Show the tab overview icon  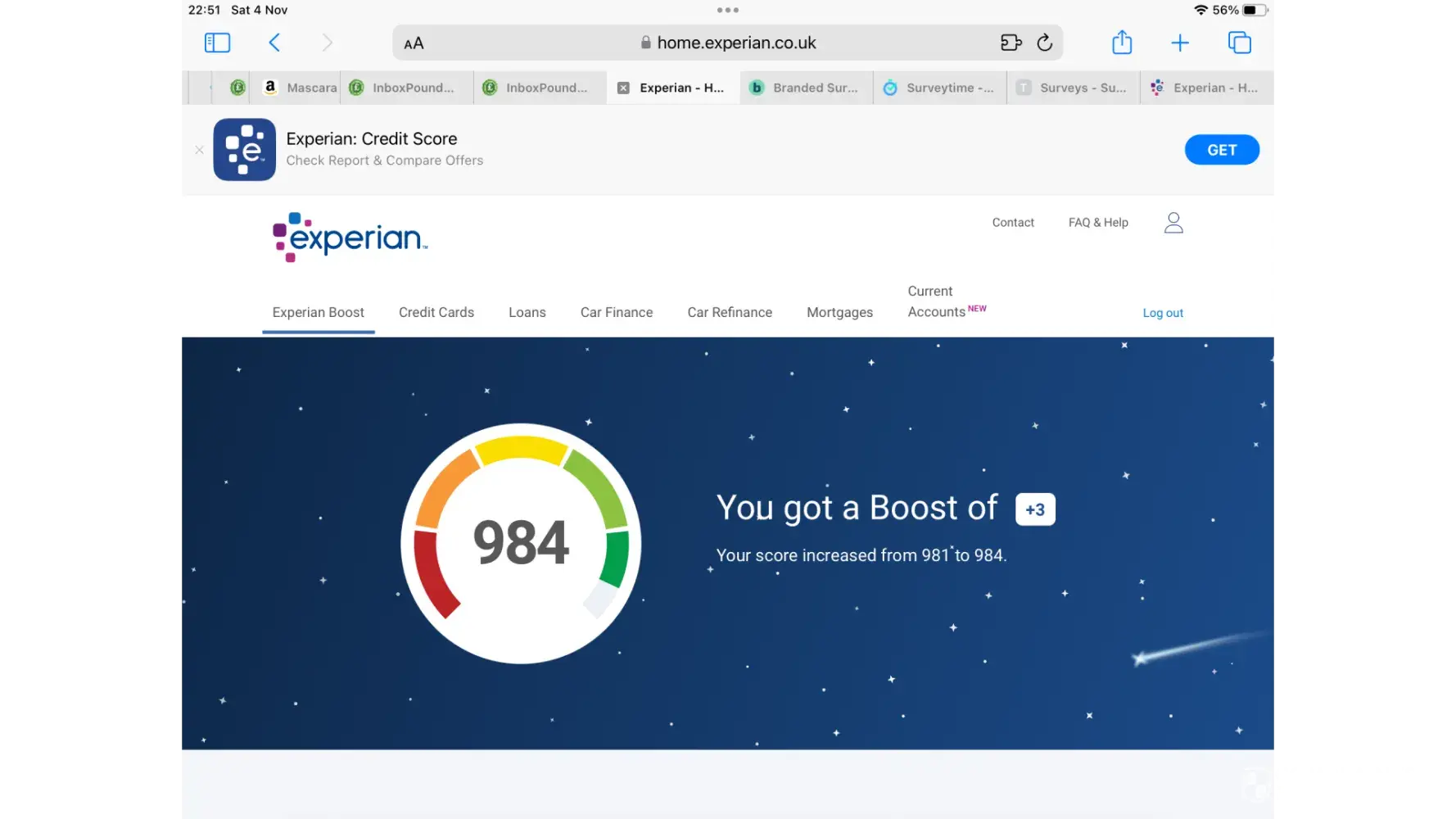[1239, 43]
